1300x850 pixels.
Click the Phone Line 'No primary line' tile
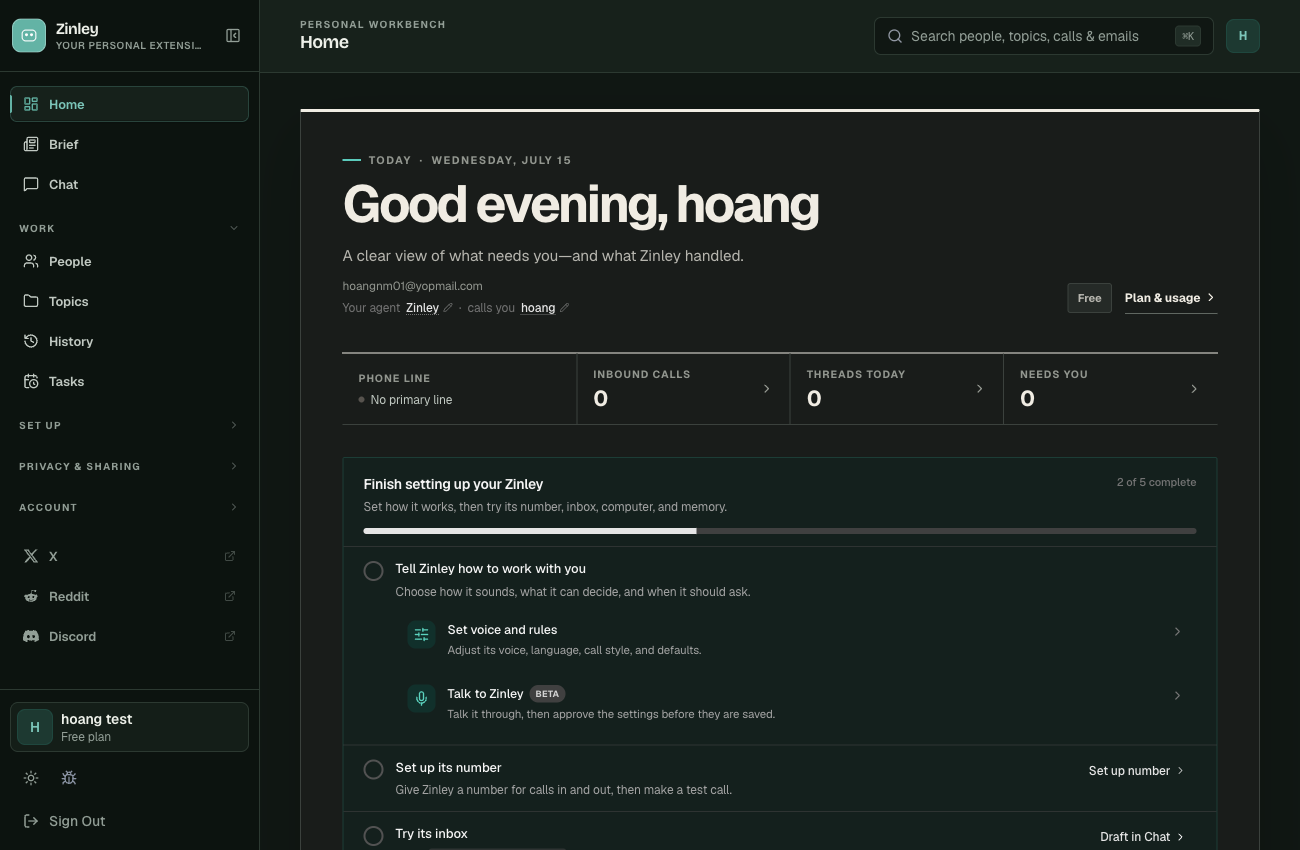[x=459, y=389]
